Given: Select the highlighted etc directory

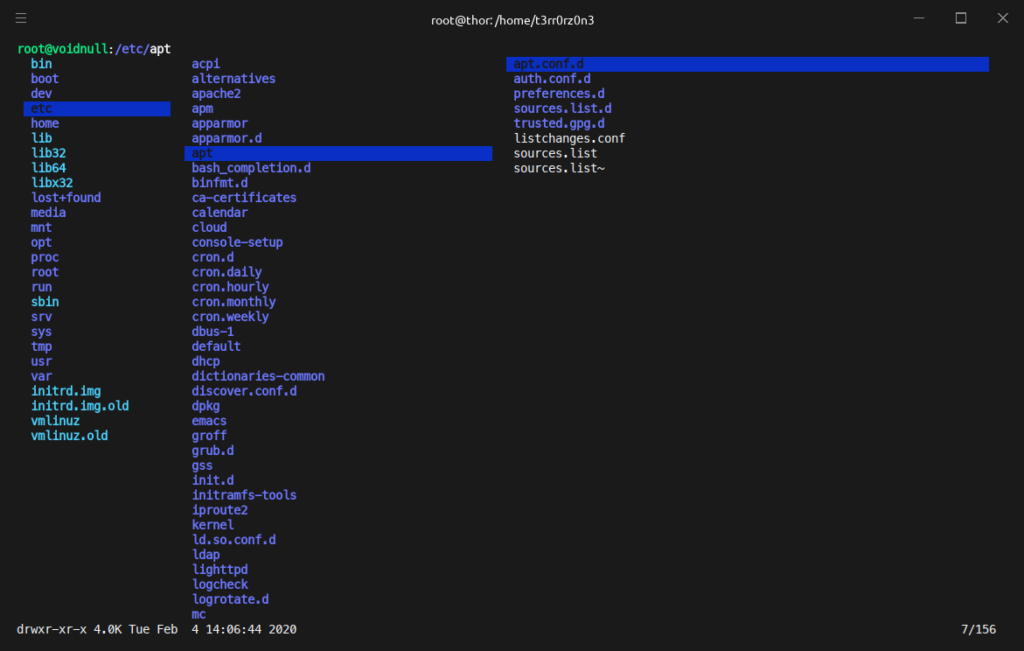Looking at the screenshot, I should click(x=41, y=108).
